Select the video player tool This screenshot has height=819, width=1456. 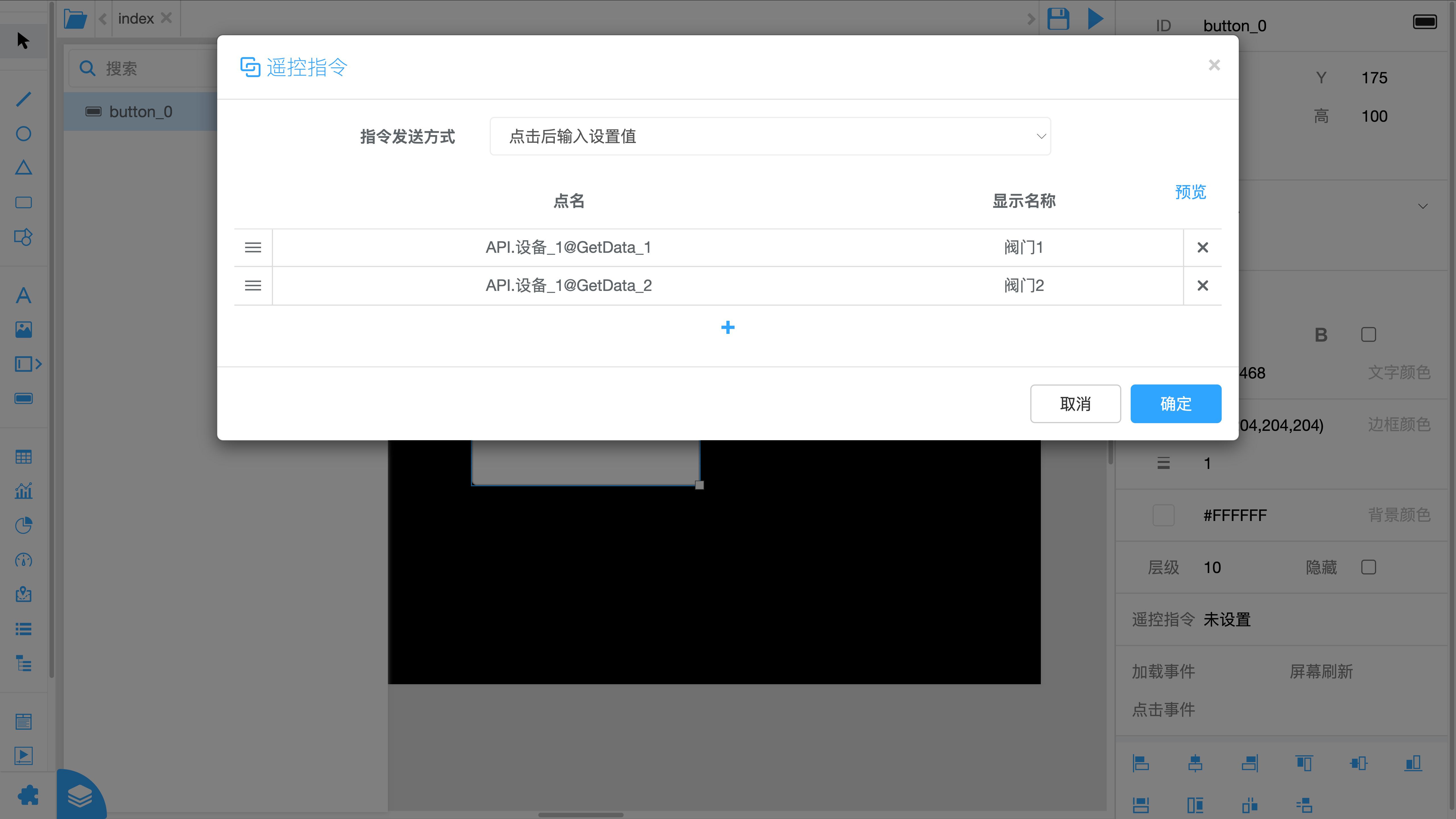[23, 756]
